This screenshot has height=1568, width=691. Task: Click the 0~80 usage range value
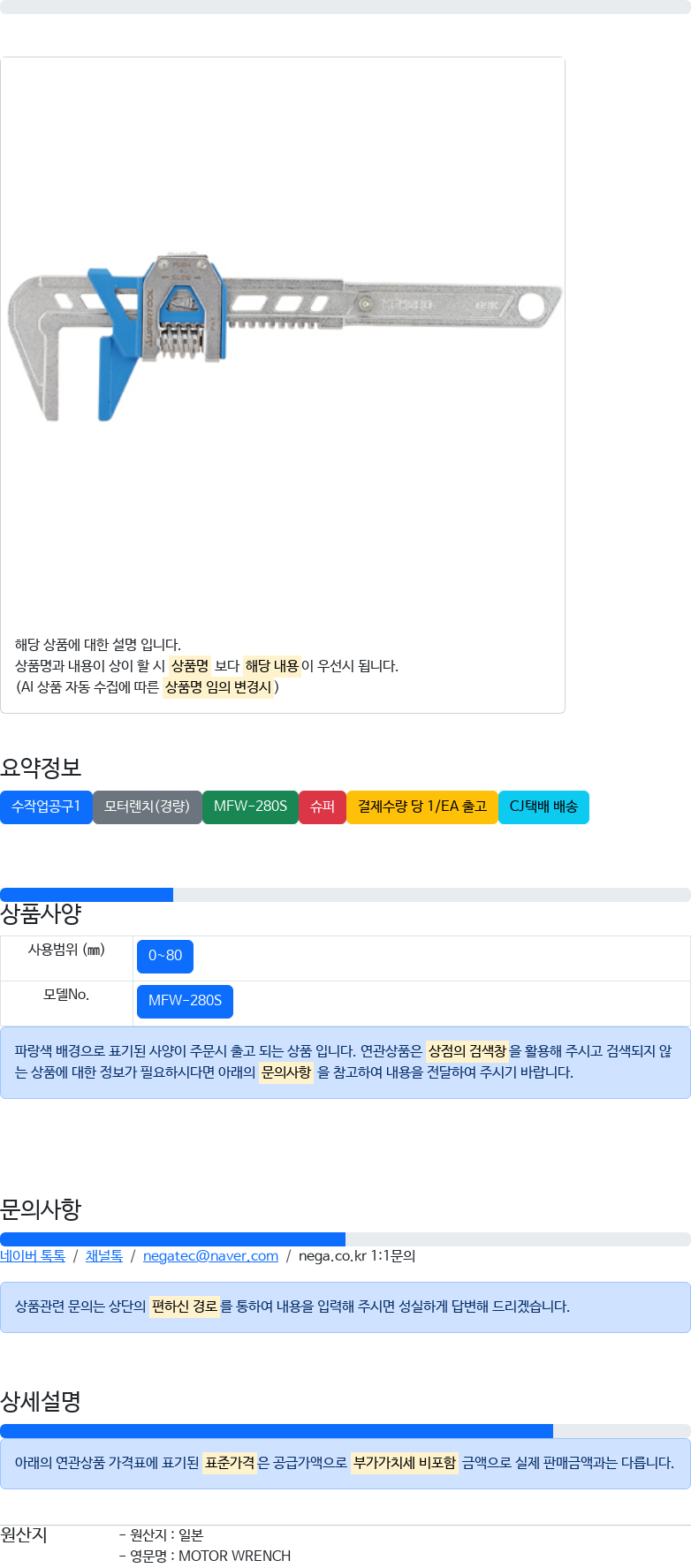pos(165,956)
